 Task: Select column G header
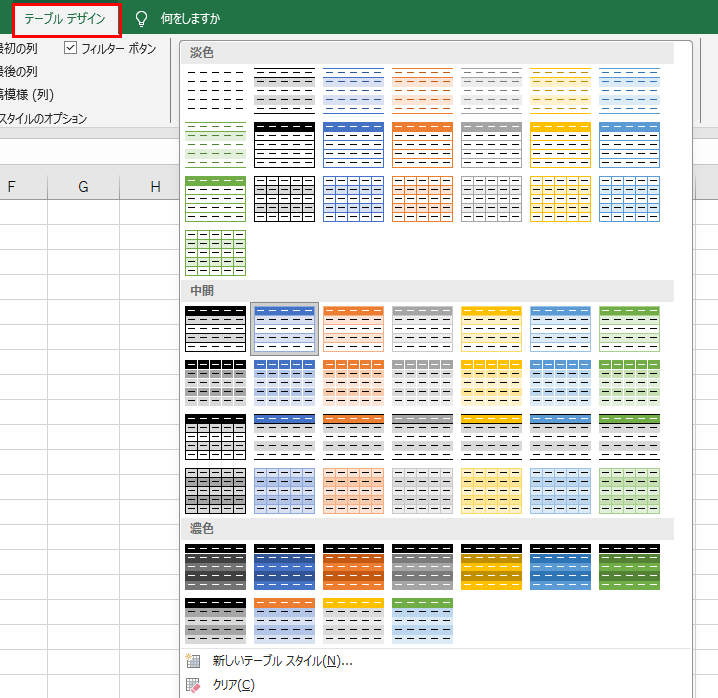click(x=83, y=187)
